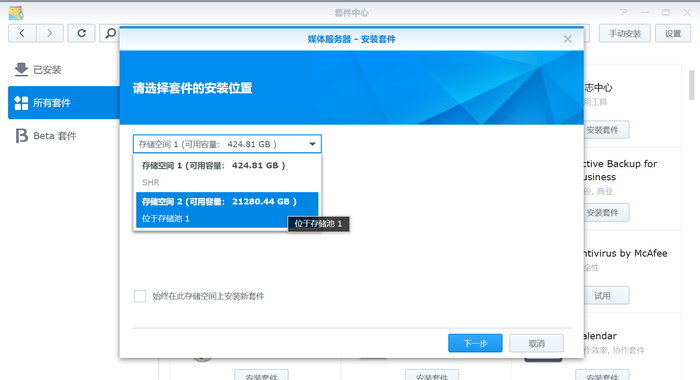Viewport: 700px width, 380px height.
Task: Enable 始终在此存储空间上安装新套件 checkbox
Action: tap(140, 296)
